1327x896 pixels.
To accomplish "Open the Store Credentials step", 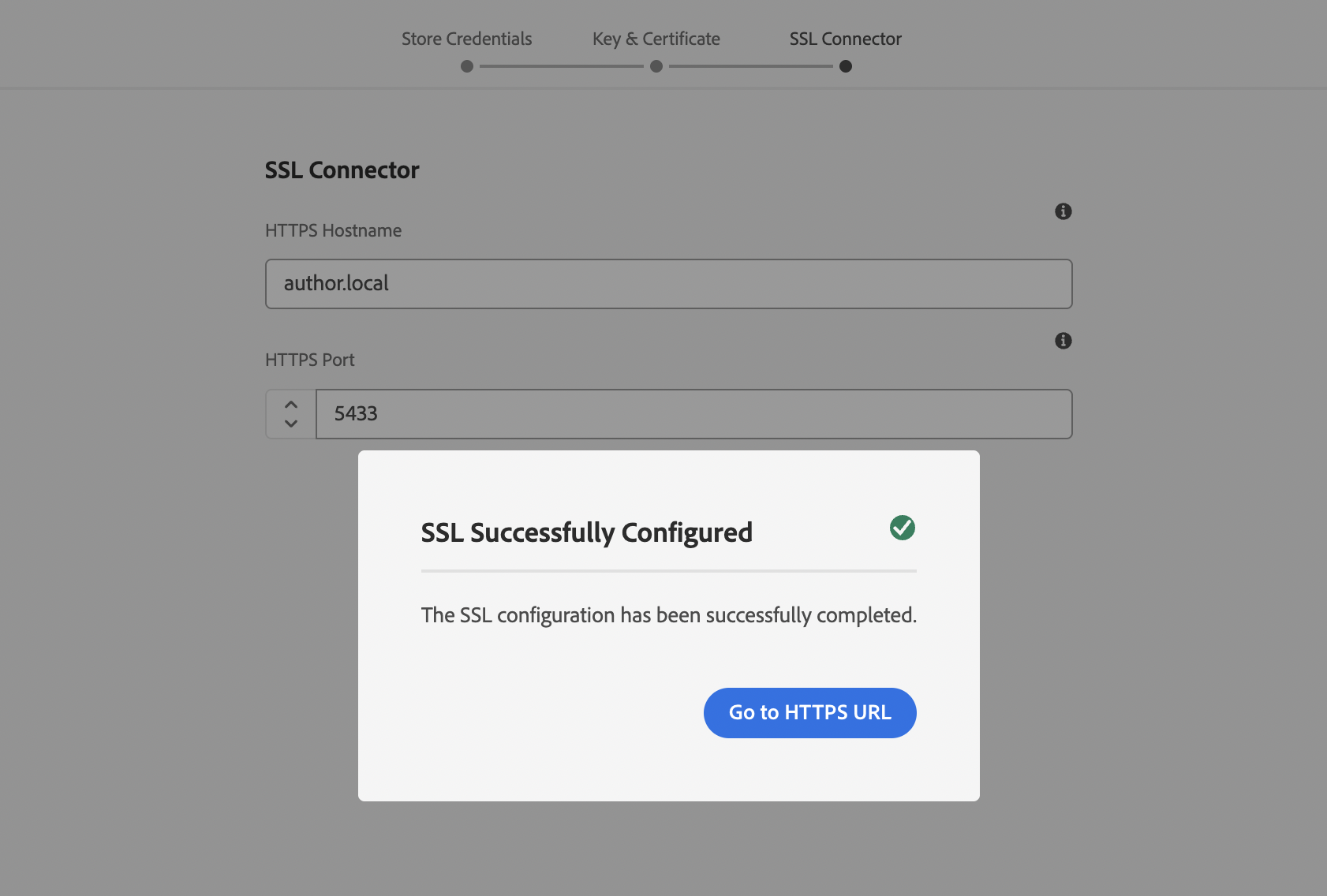I will point(466,39).
